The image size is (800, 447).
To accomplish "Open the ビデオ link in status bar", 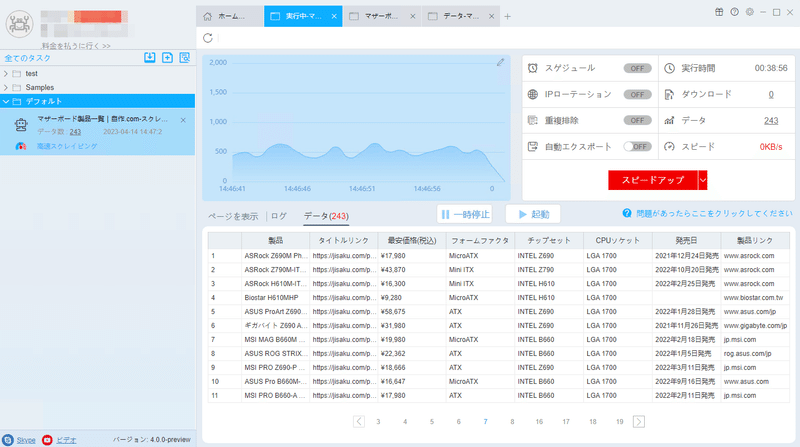I will pyautogui.click(x=66, y=440).
